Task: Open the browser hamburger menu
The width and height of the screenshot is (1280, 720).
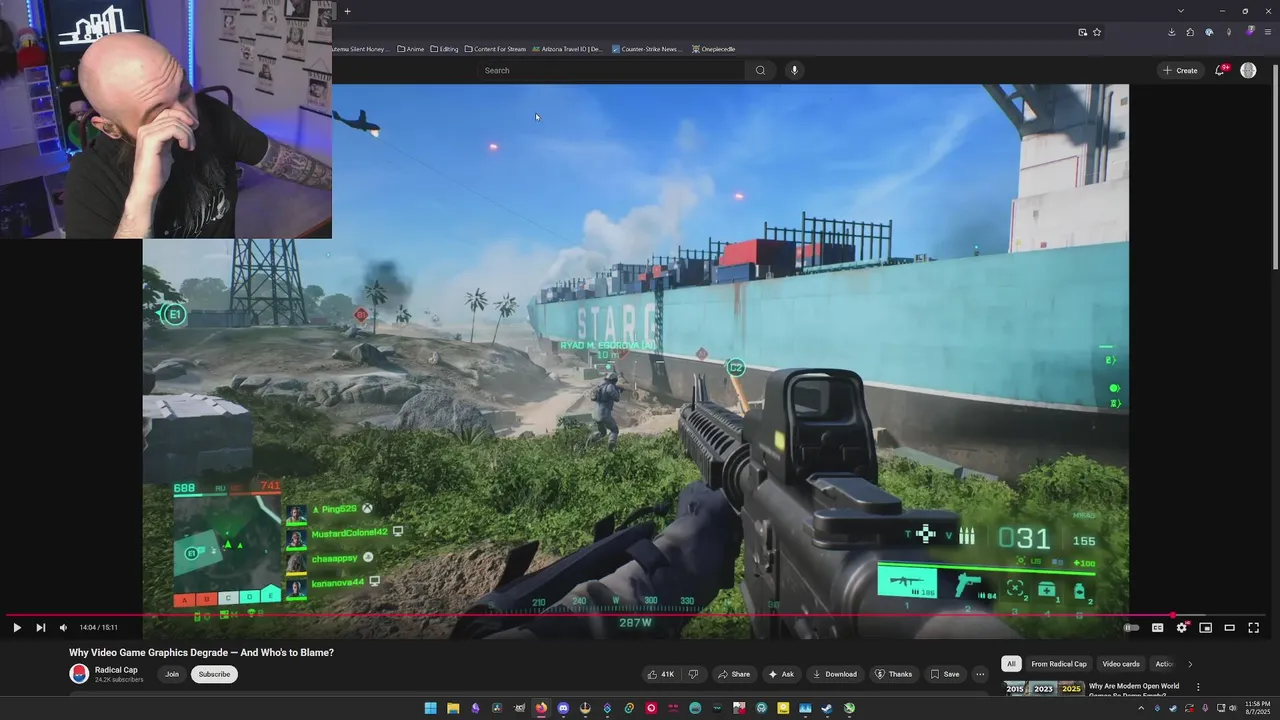Action: [1268, 32]
